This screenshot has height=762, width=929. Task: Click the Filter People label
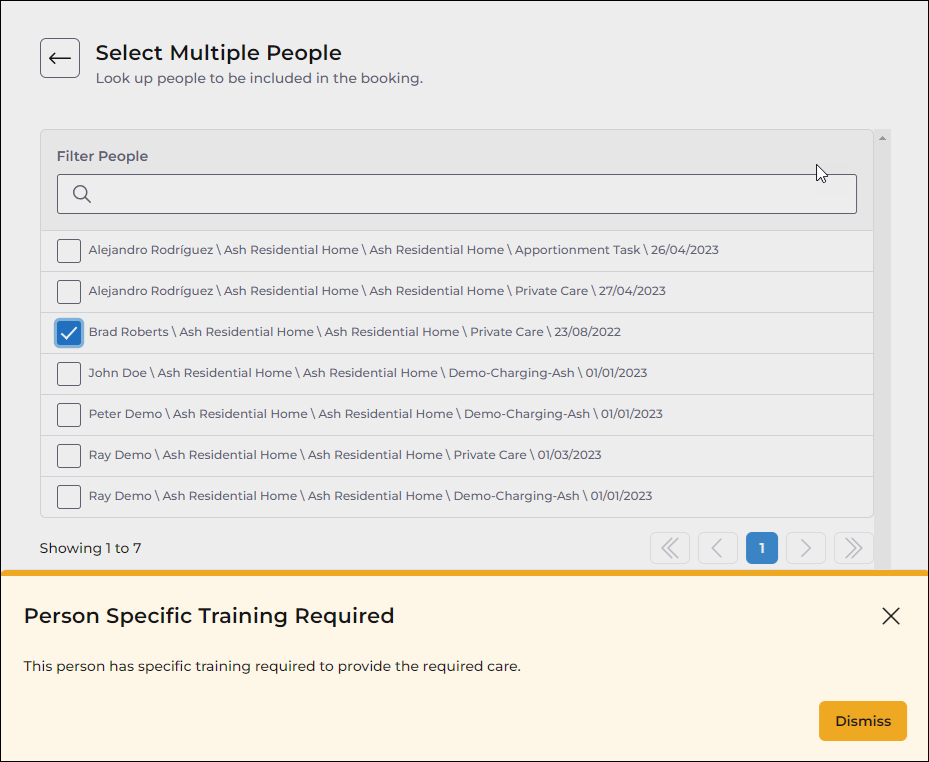pos(102,156)
